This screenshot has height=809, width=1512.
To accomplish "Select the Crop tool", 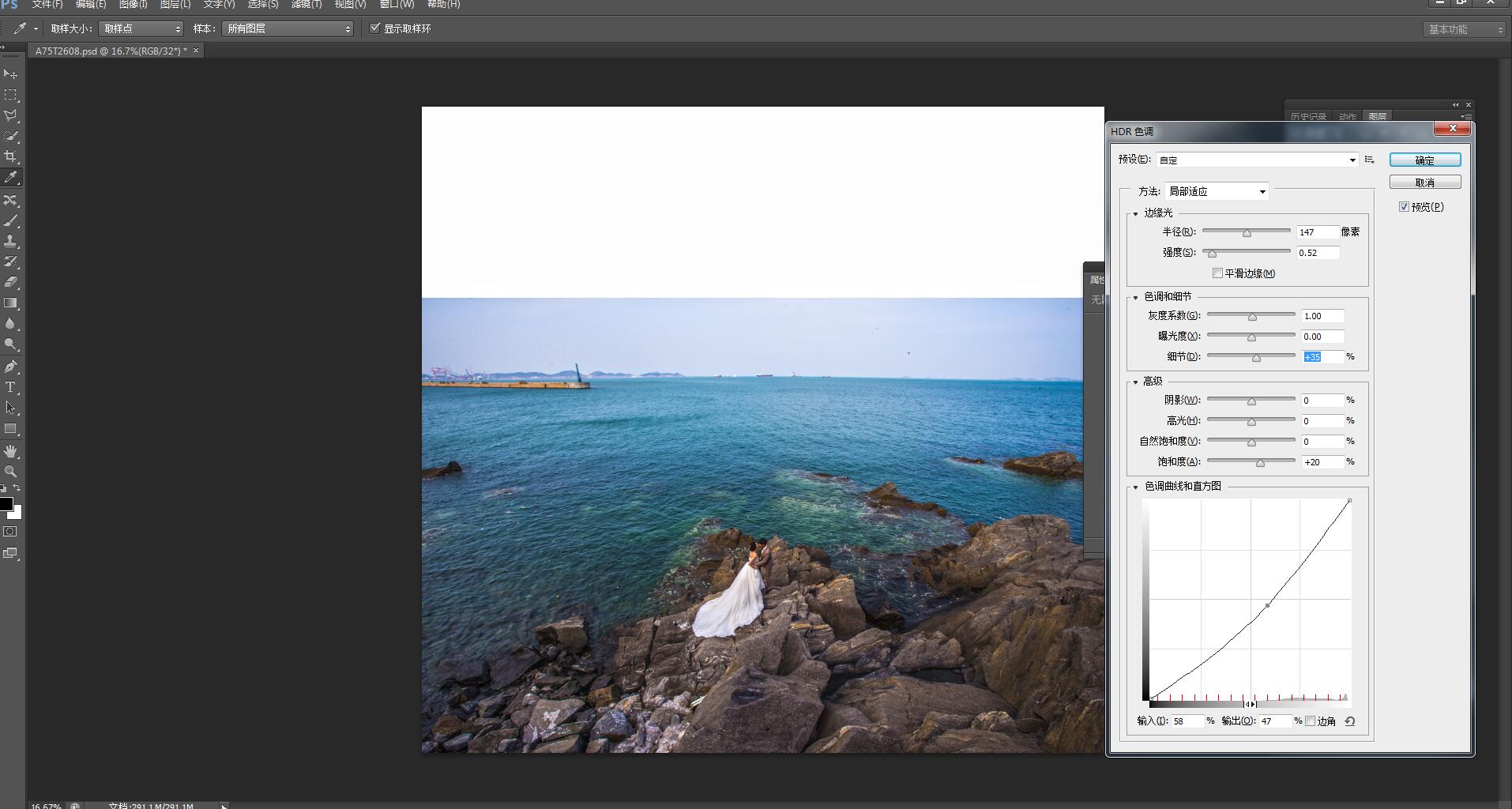I will tap(11, 156).
